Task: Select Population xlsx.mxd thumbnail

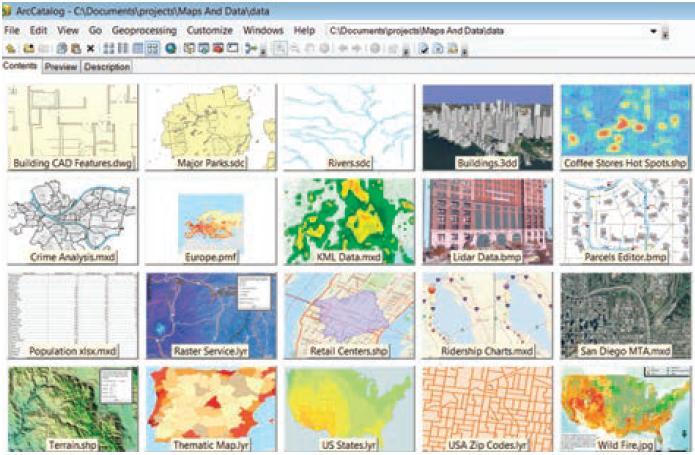Action: tap(73, 315)
